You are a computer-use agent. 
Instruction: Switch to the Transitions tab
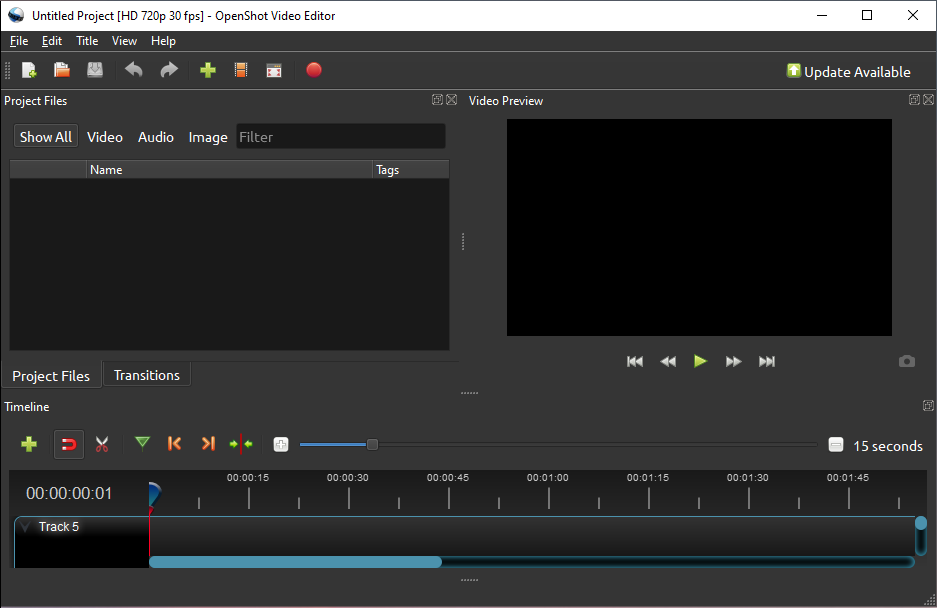point(147,375)
